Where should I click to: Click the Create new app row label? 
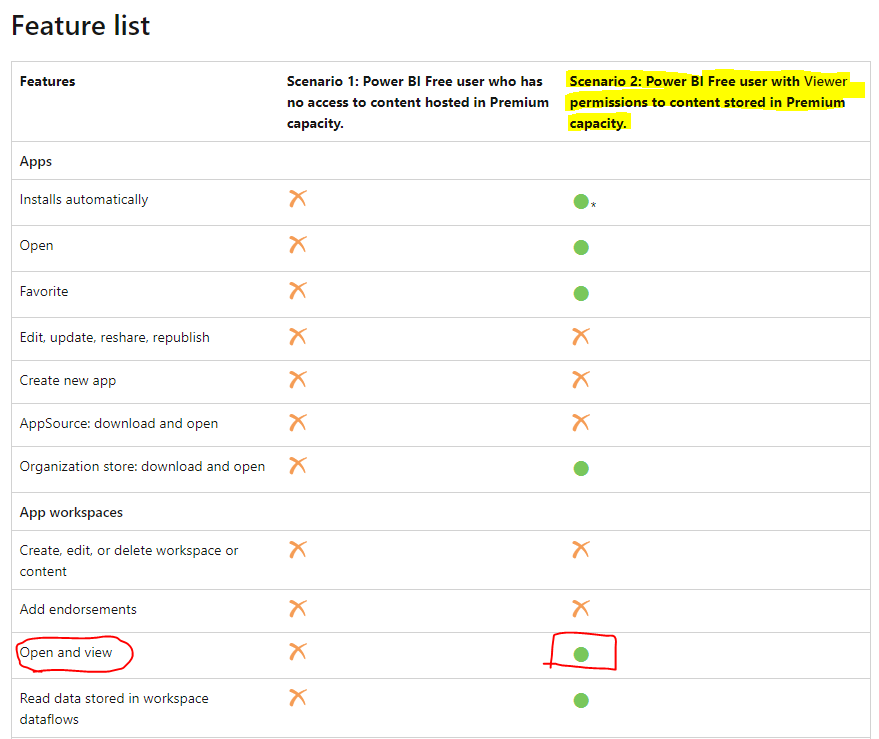click(68, 381)
